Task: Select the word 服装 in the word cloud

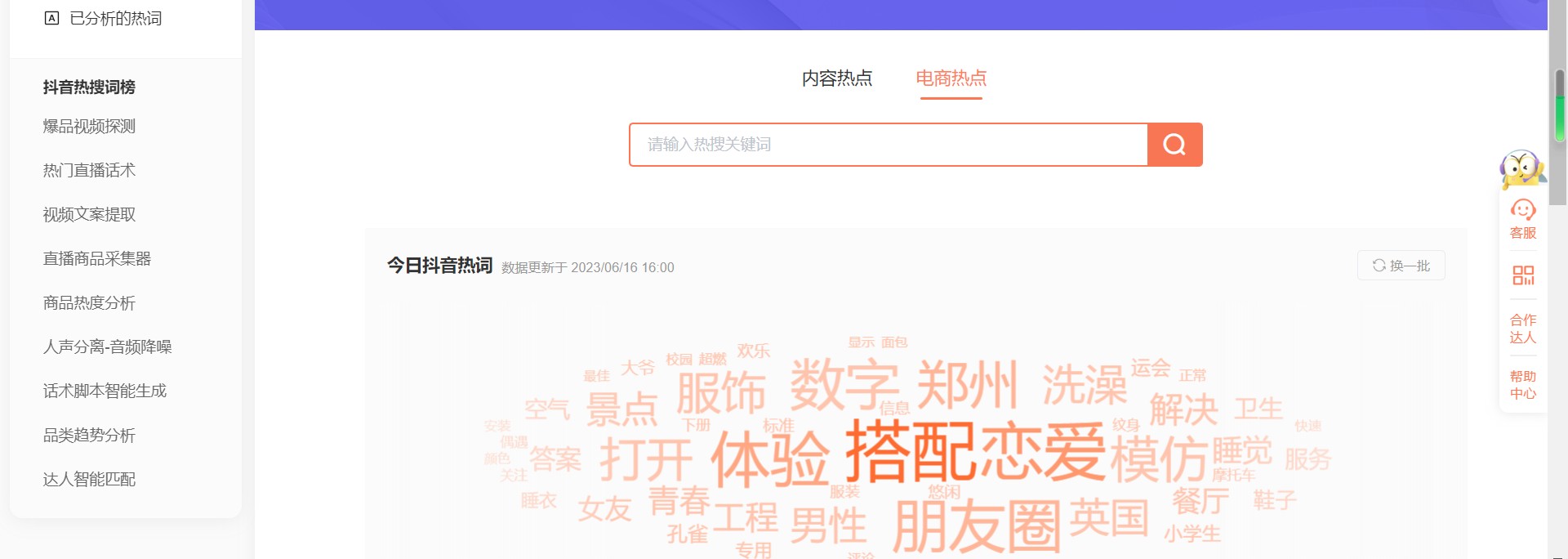Action: pyautogui.click(x=845, y=491)
